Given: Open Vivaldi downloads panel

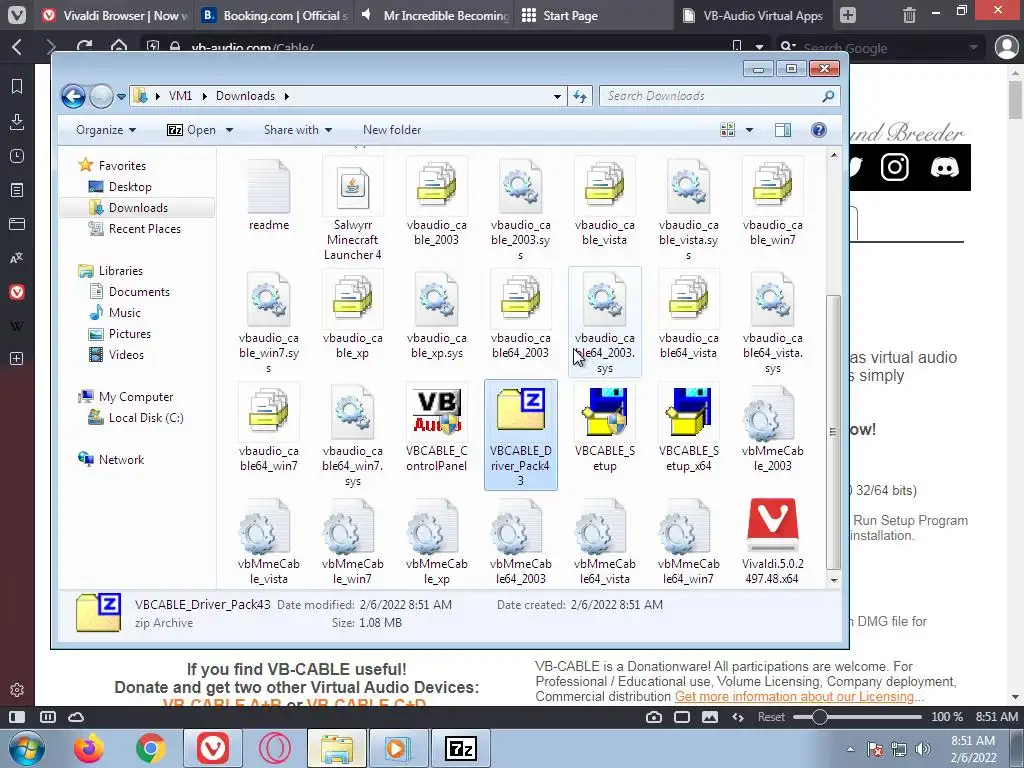Looking at the screenshot, I should (17, 121).
